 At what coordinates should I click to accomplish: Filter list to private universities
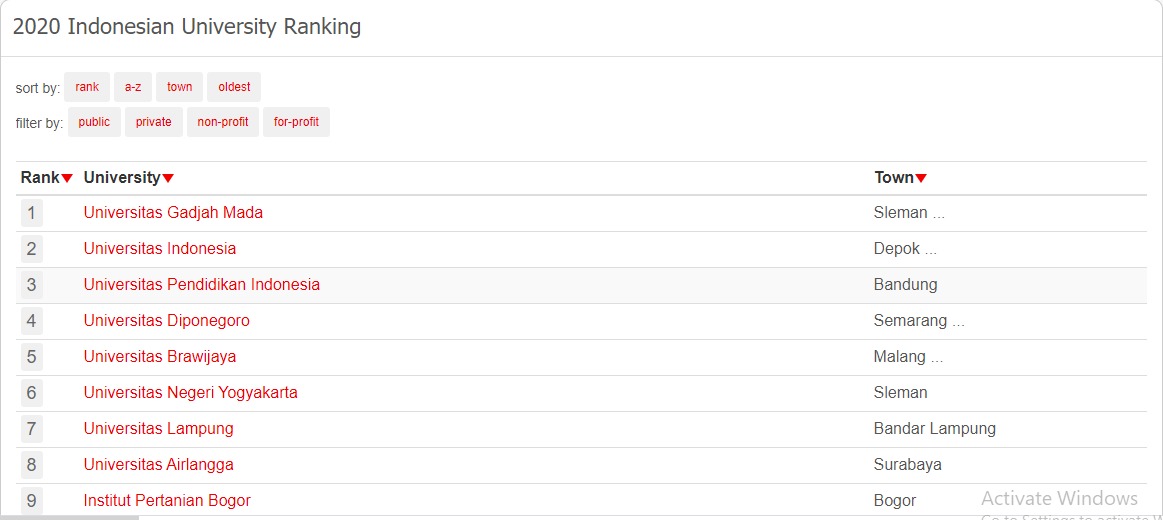click(x=154, y=122)
